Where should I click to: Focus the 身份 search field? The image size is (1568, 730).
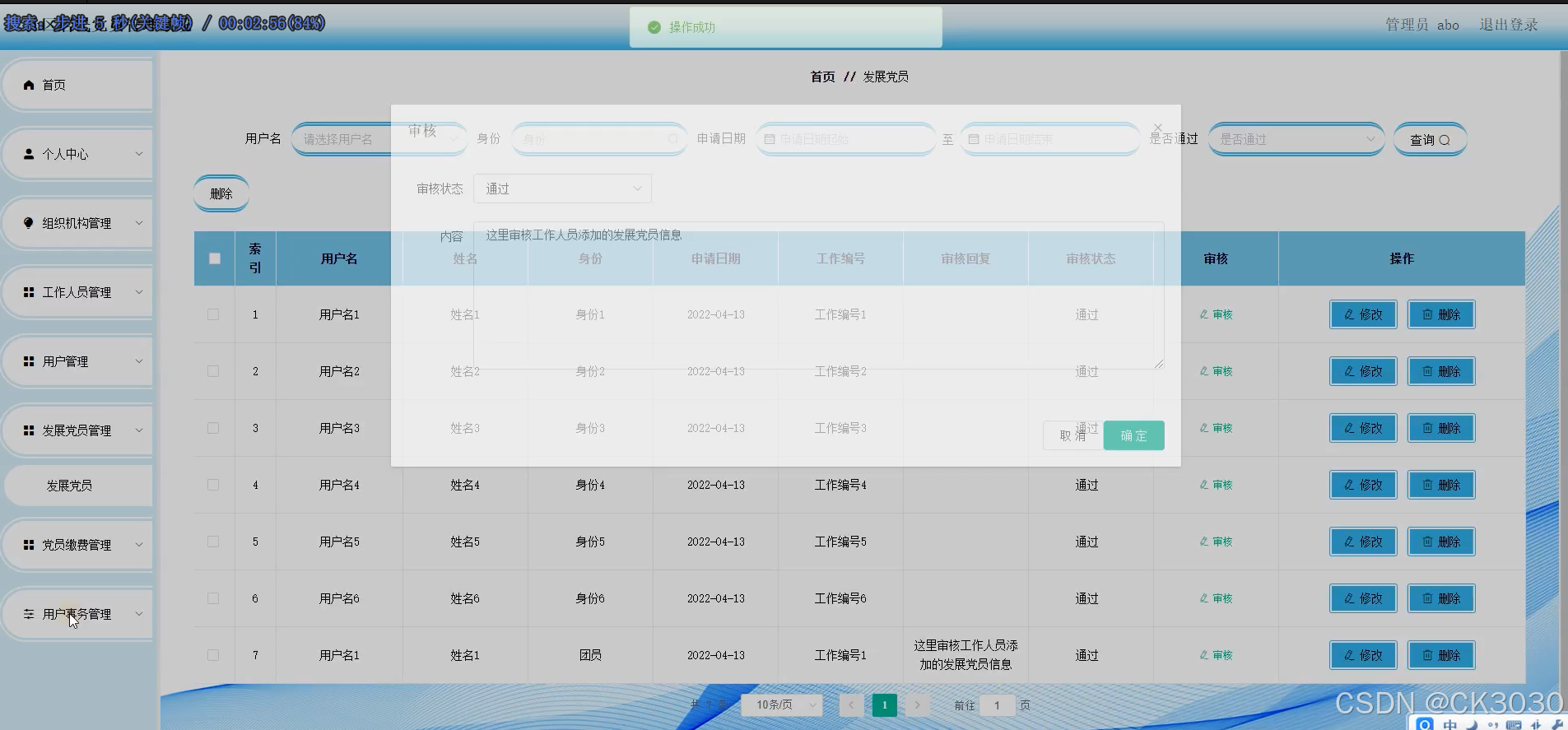click(599, 139)
